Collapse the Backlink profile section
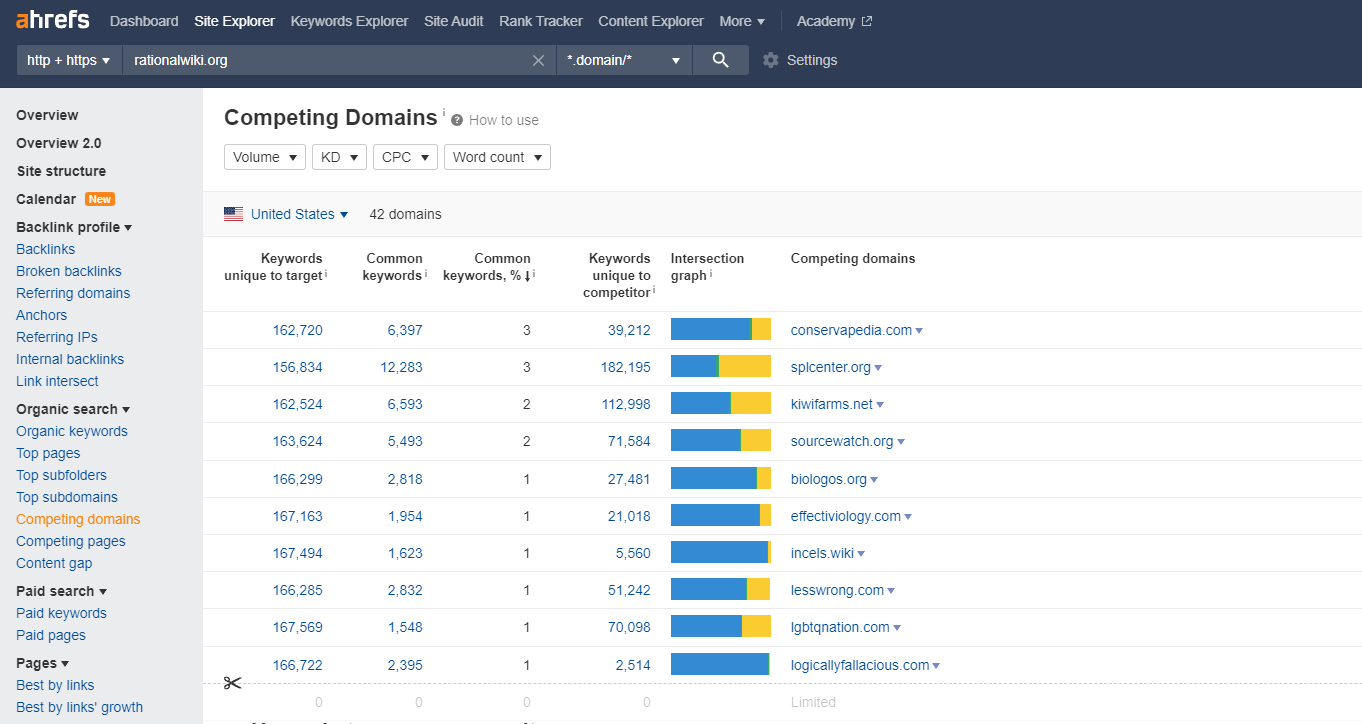 pos(74,227)
